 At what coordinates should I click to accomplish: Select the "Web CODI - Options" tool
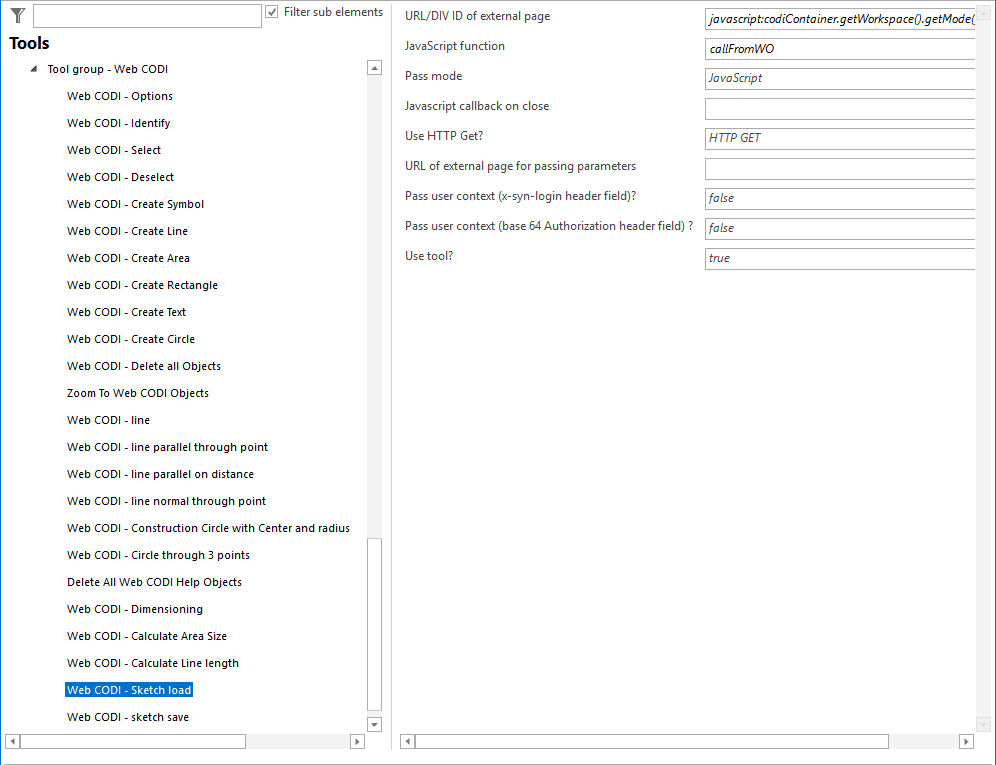click(x=119, y=96)
